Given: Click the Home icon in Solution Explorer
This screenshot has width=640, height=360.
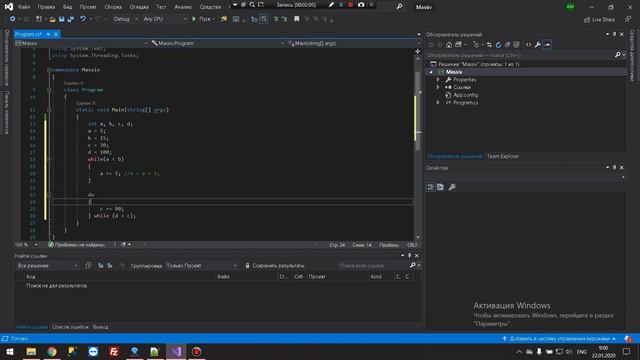Looking at the screenshot, I should 449,44.
